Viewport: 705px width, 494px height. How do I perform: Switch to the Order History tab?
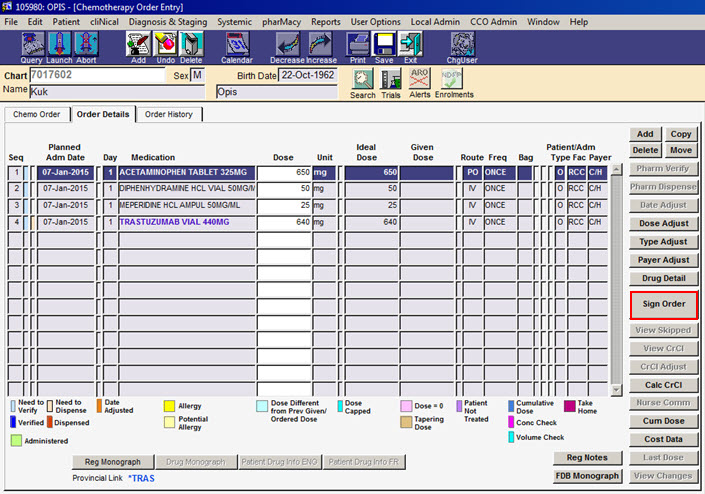point(169,114)
